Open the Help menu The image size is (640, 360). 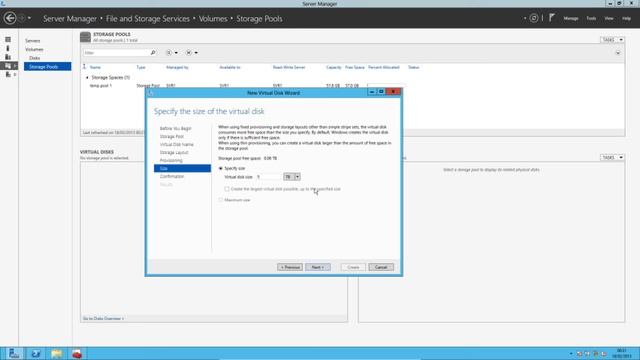(627, 18)
